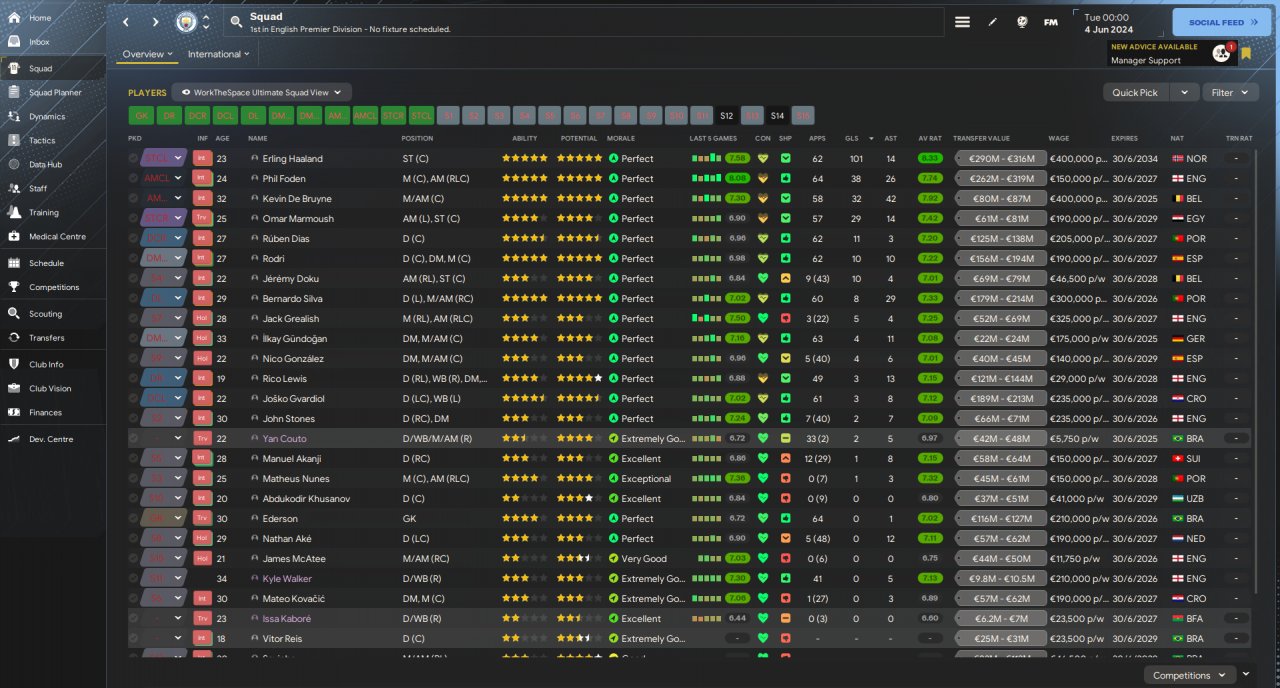Toggle the pick circle for Phil Foden

(134, 178)
